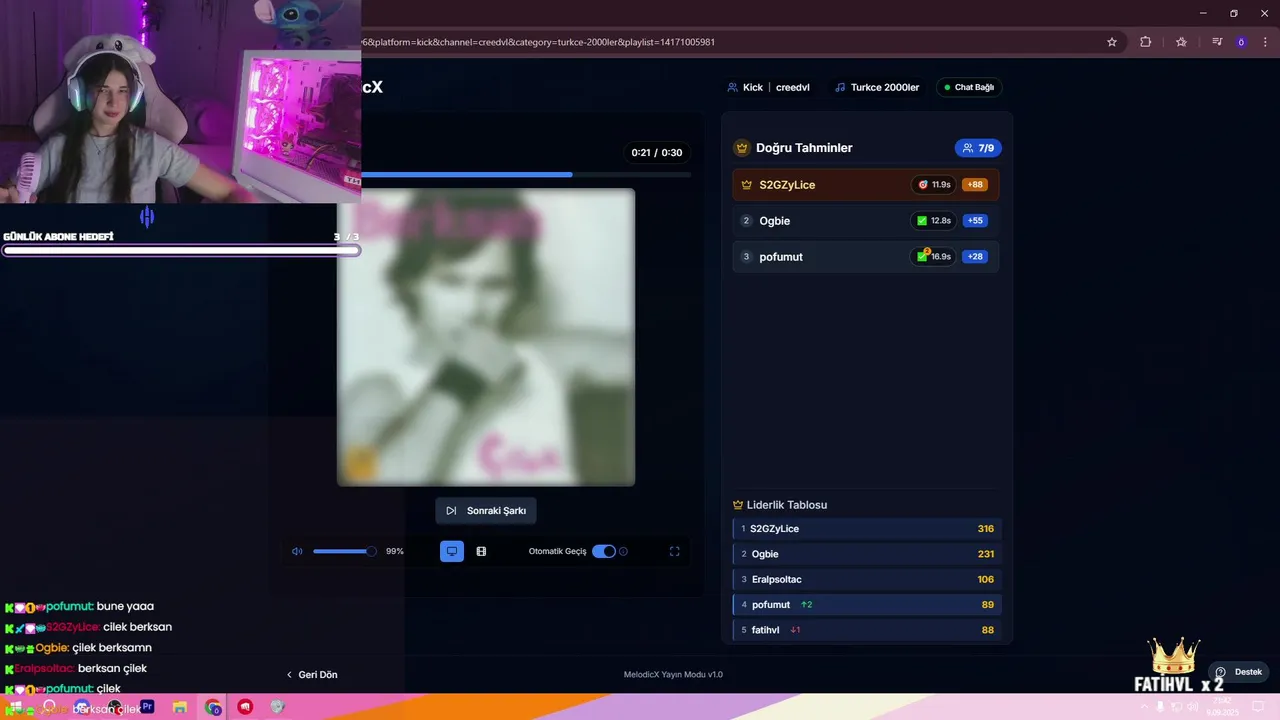Select the film strip video mode icon
The image size is (1280, 720).
coord(481,551)
